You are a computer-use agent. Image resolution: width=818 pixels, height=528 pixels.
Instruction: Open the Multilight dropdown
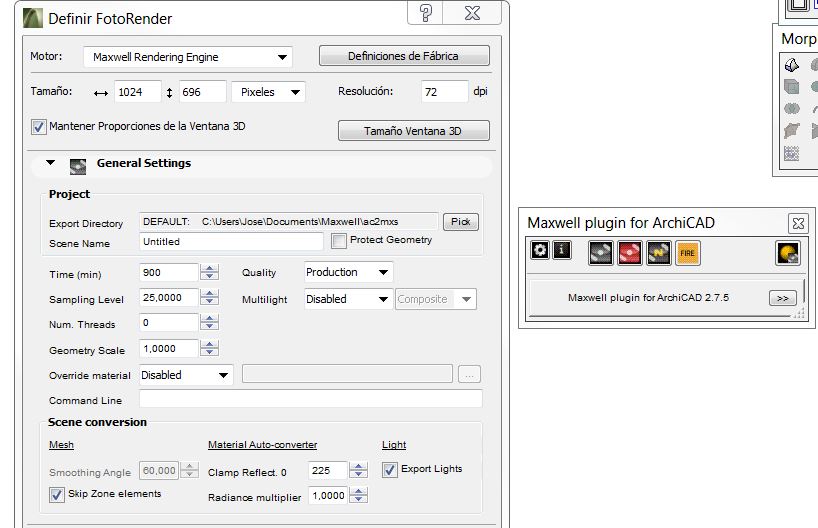click(x=348, y=299)
